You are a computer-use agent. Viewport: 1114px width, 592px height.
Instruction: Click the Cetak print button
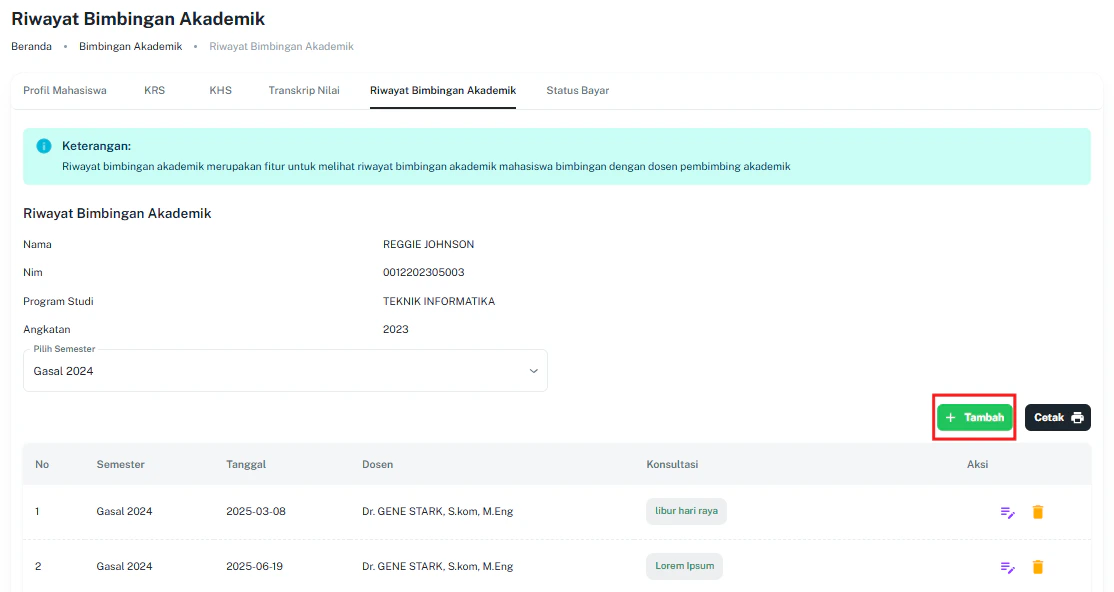1058,418
